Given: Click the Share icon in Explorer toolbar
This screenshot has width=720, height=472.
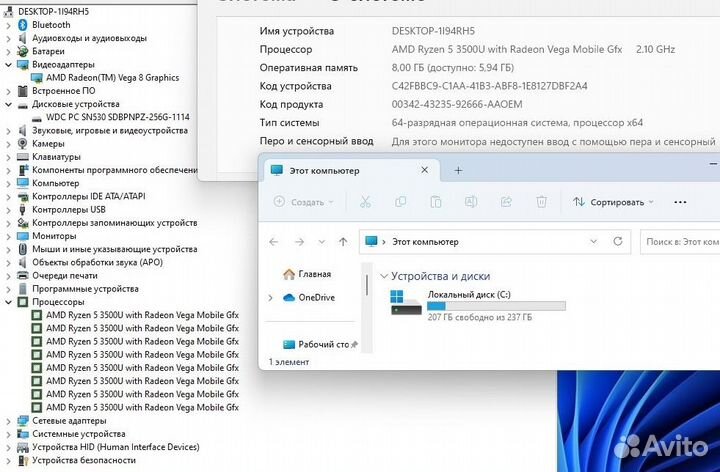Looking at the screenshot, I should [x=506, y=202].
